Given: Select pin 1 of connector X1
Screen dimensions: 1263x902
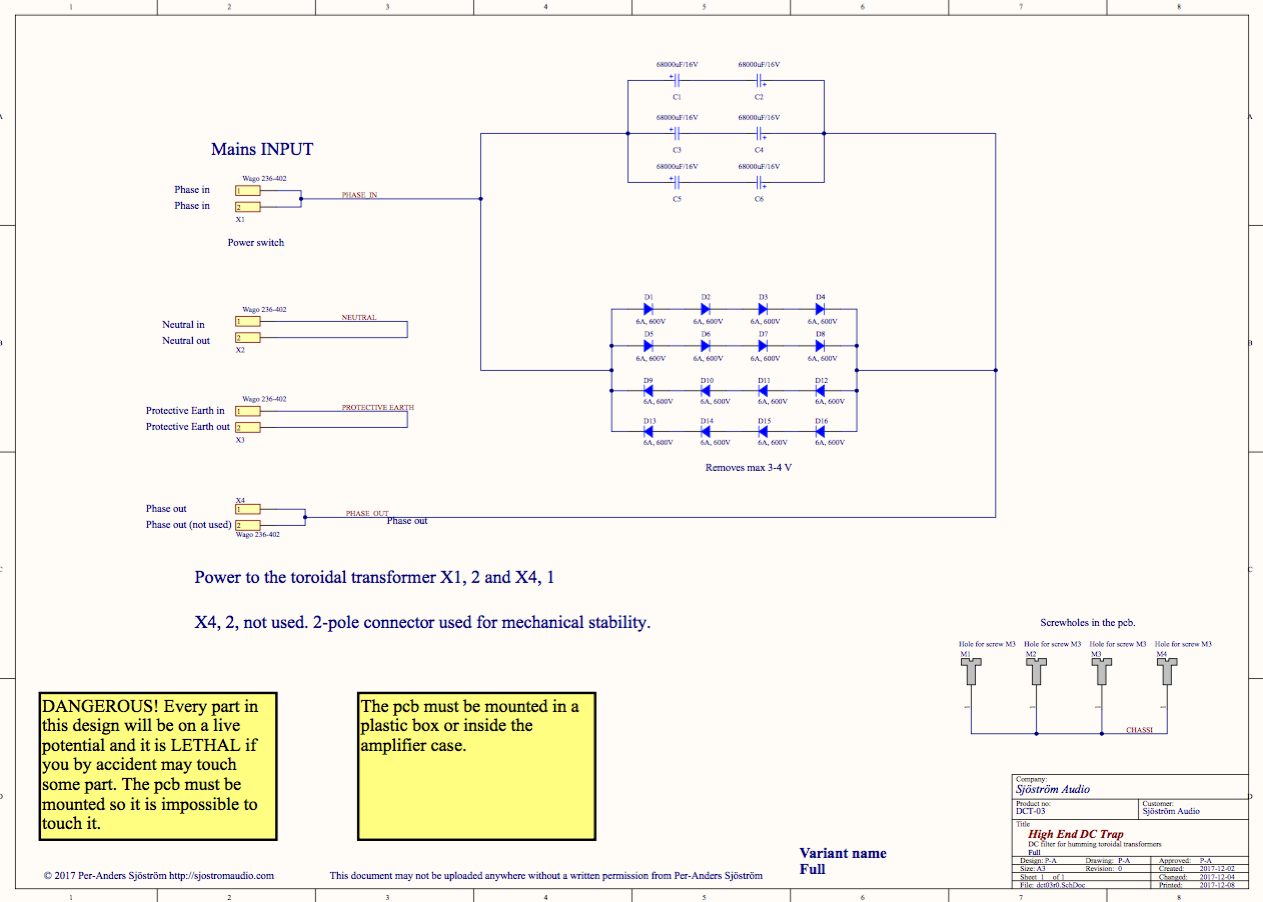Looking at the screenshot, I should pyautogui.click(x=248, y=190).
